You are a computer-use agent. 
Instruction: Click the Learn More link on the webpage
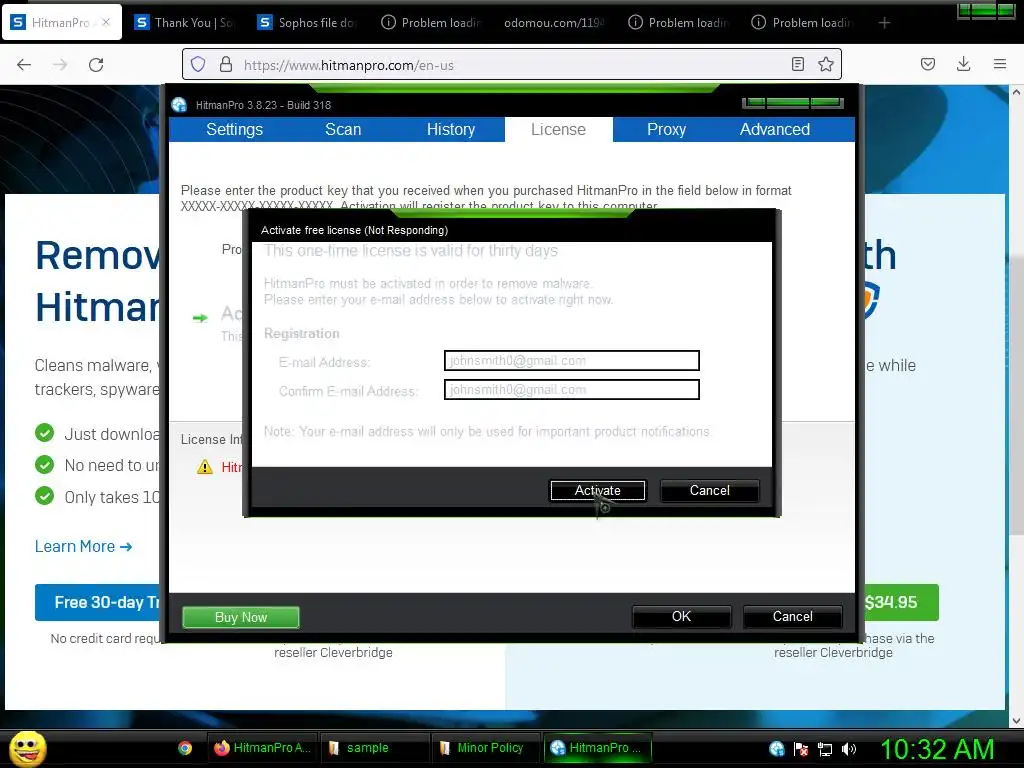pyautogui.click(x=84, y=547)
